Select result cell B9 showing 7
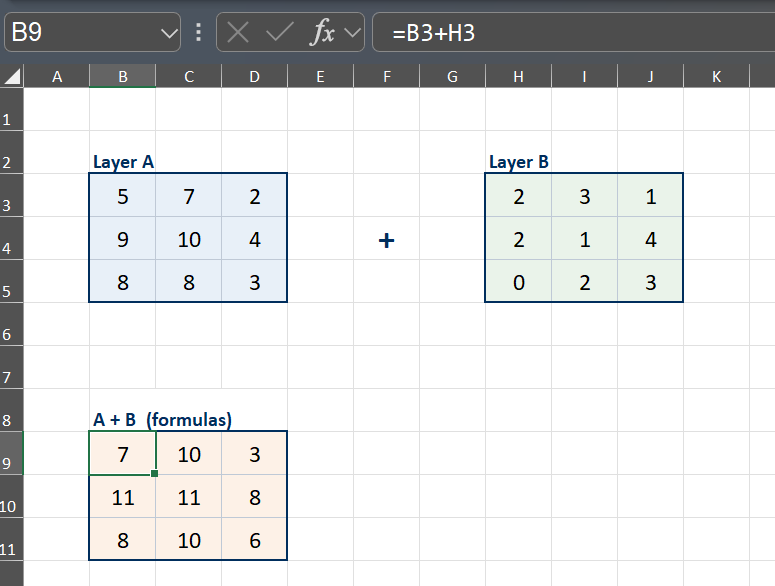Image resolution: width=775 pixels, height=586 pixels. pyautogui.click(x=123, y=453)
